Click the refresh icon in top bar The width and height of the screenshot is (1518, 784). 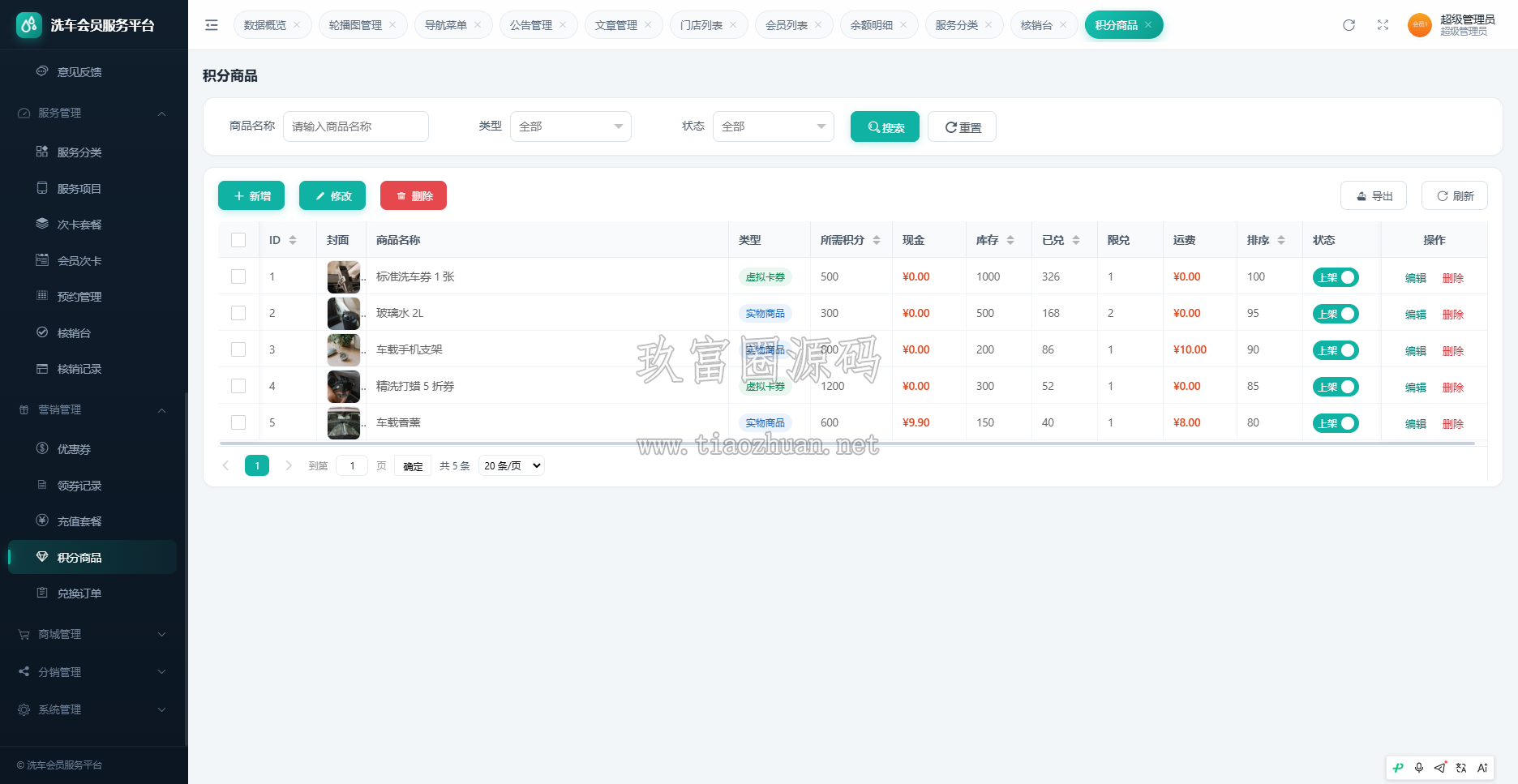(x=1349, y=25)
